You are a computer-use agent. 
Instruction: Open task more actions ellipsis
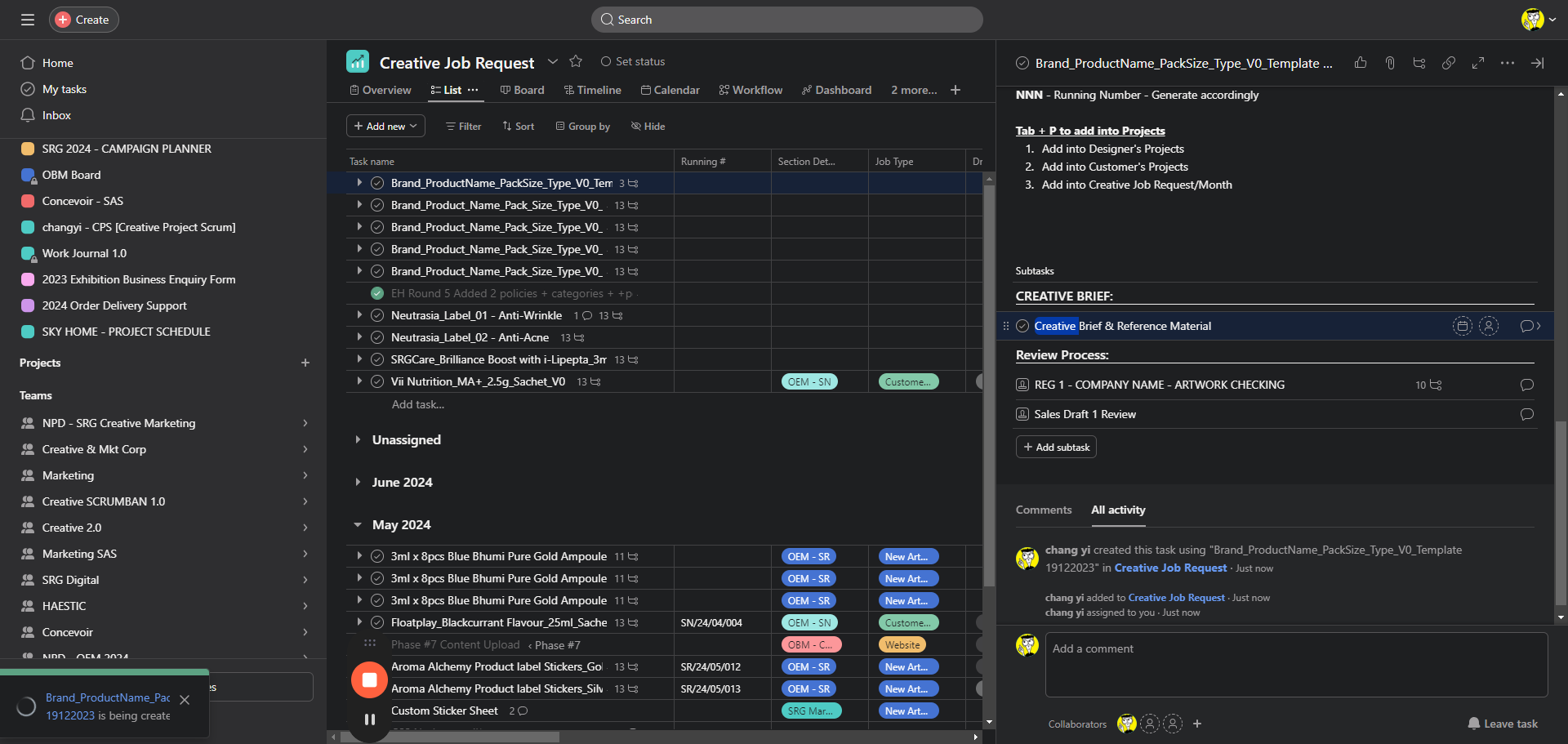pos(1508,63)
